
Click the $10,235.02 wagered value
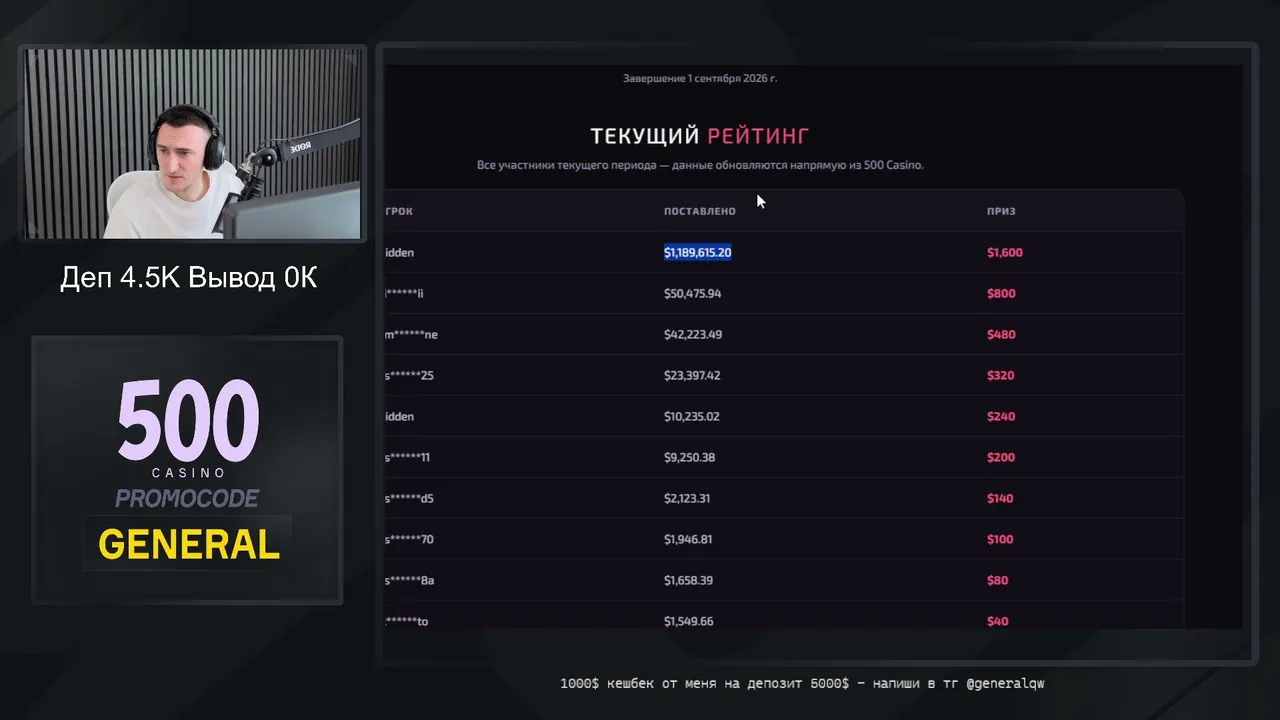[691, 416]
